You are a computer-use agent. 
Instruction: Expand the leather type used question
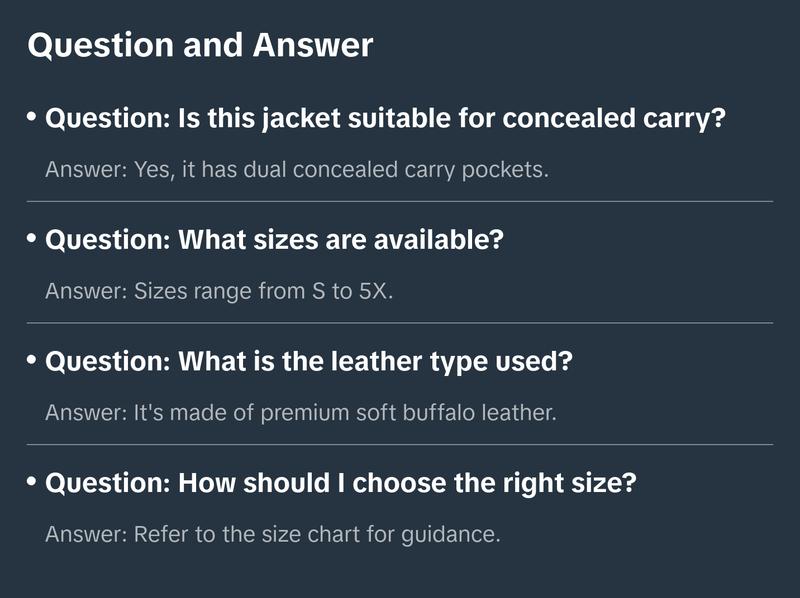point(309,362)
